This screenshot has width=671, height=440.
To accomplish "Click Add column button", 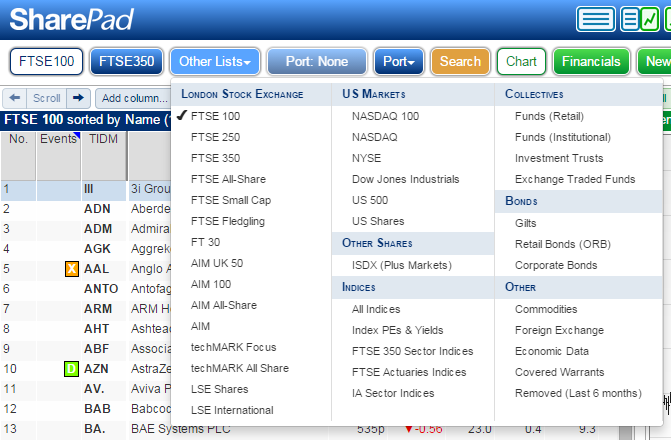I will coord(134,98).
